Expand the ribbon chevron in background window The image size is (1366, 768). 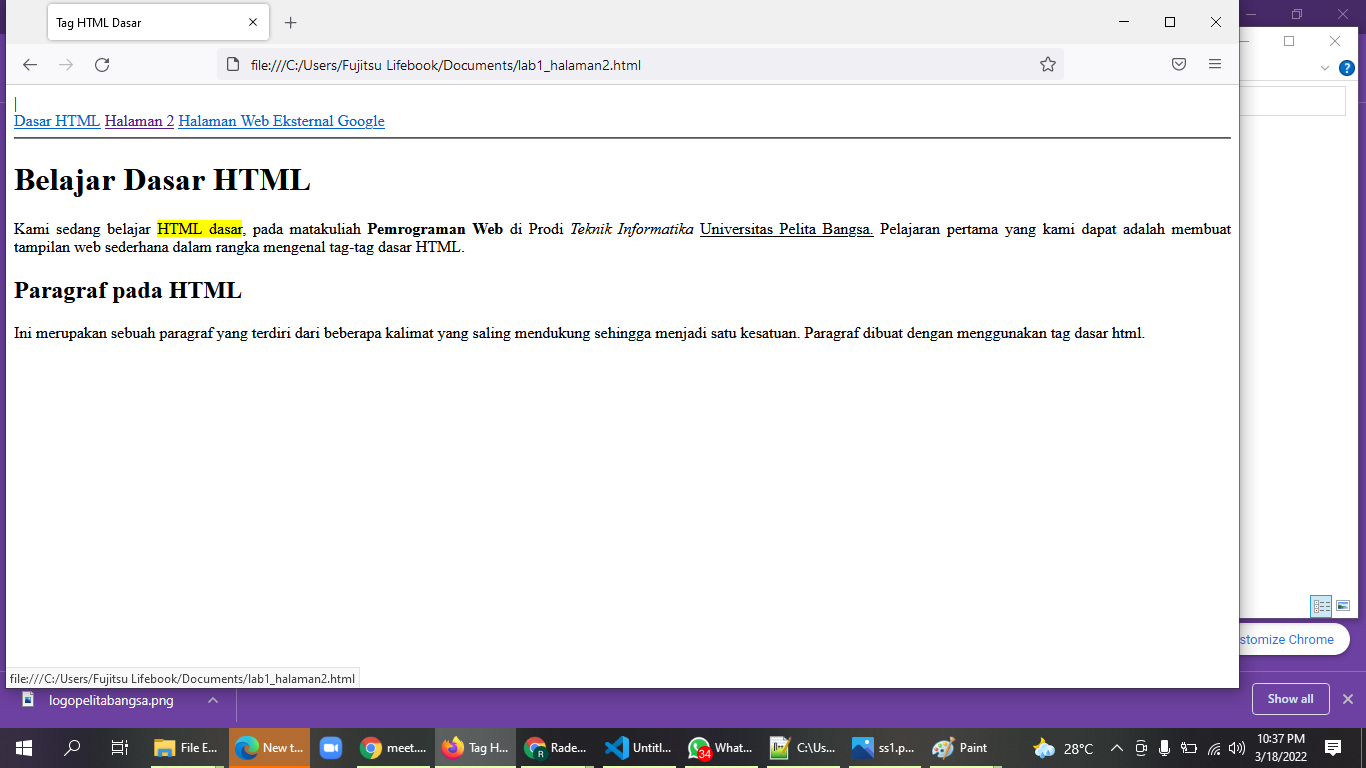(x=1325, y=68)
